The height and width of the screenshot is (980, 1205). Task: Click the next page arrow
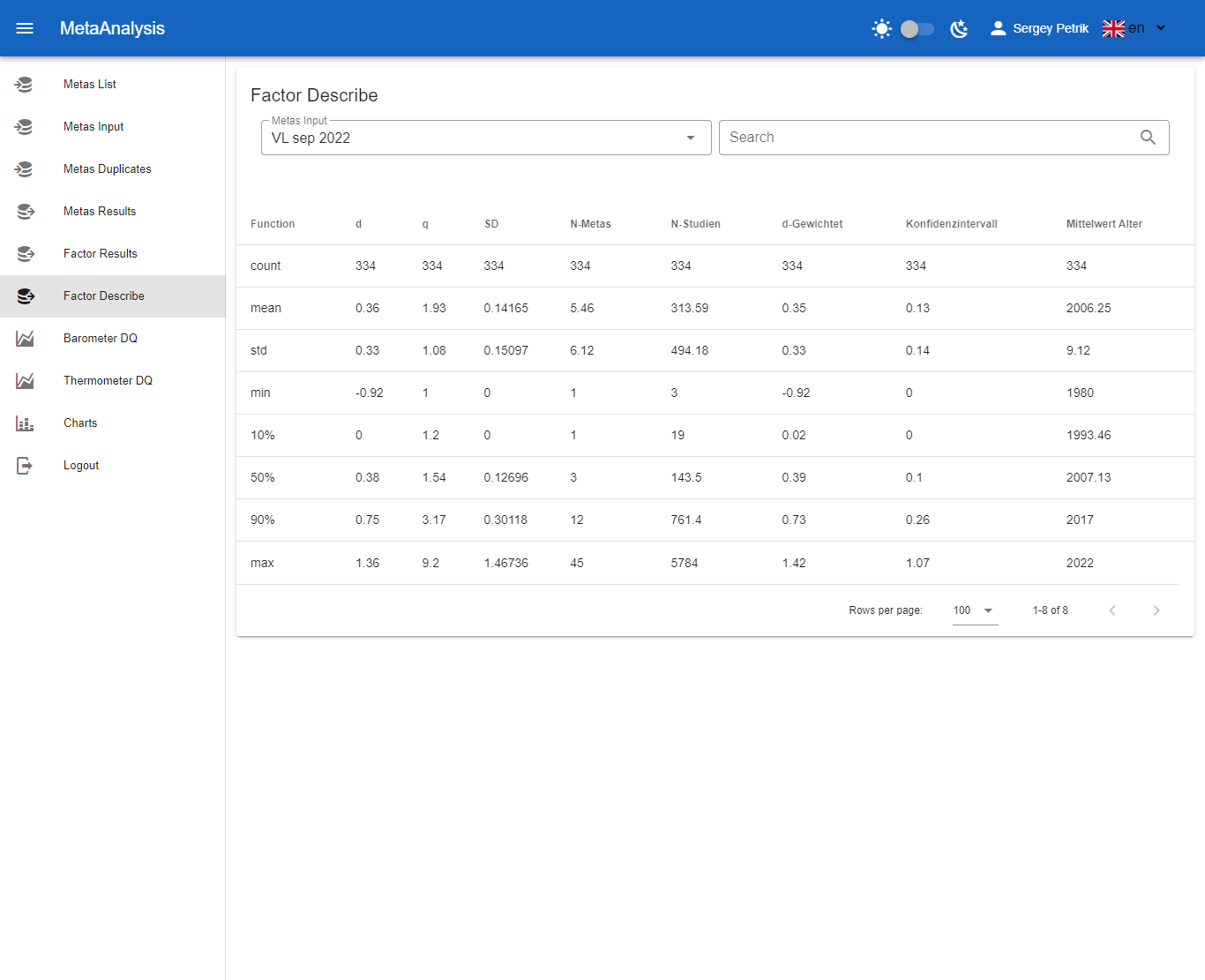point(1156,610)
